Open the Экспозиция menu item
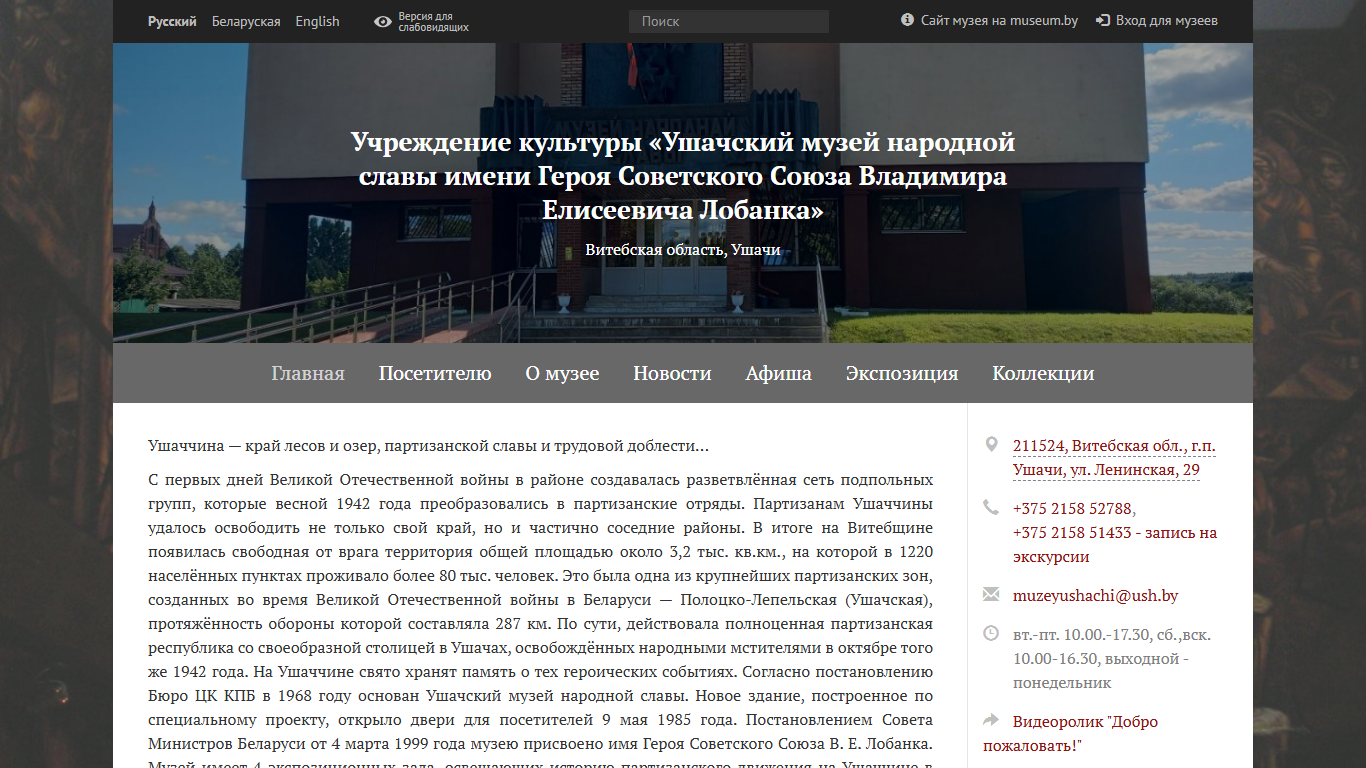1366x768 pixels. pyautogui.click(x=902, y=373)
